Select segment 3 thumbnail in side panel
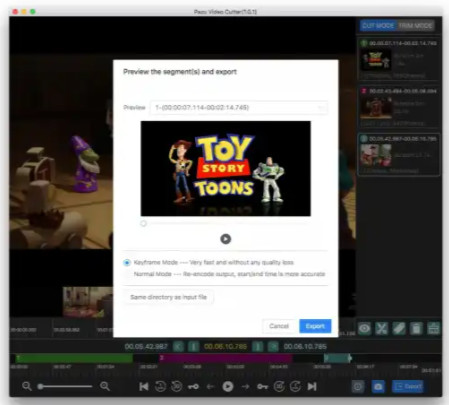Image resolution: width=449 pixels, height=405 pixels. (376, 155)
